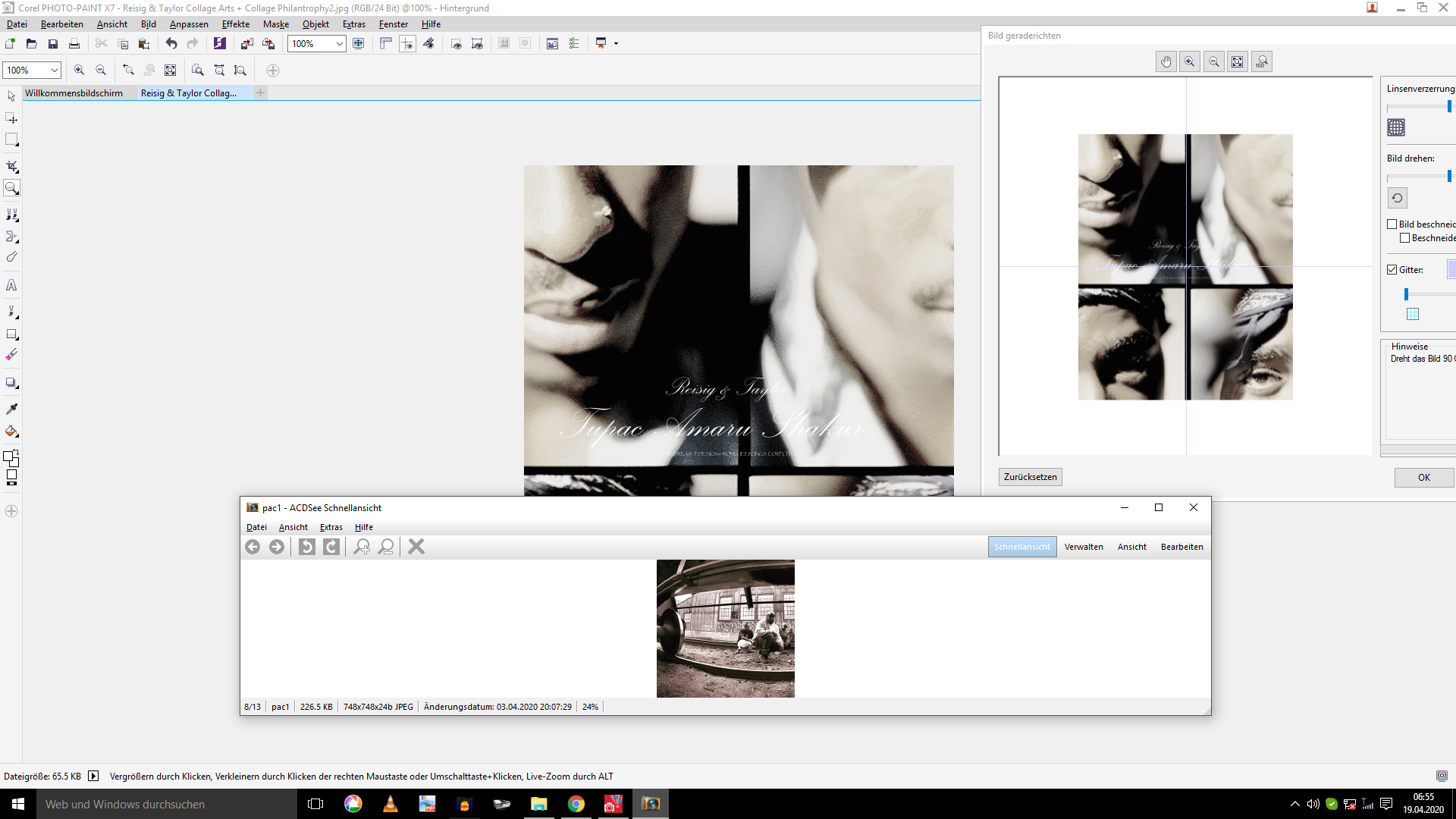The image size is (1456, 819).
Task: Select the rectangle mask tool in toolbox
Action: click(x=11, y=140)
